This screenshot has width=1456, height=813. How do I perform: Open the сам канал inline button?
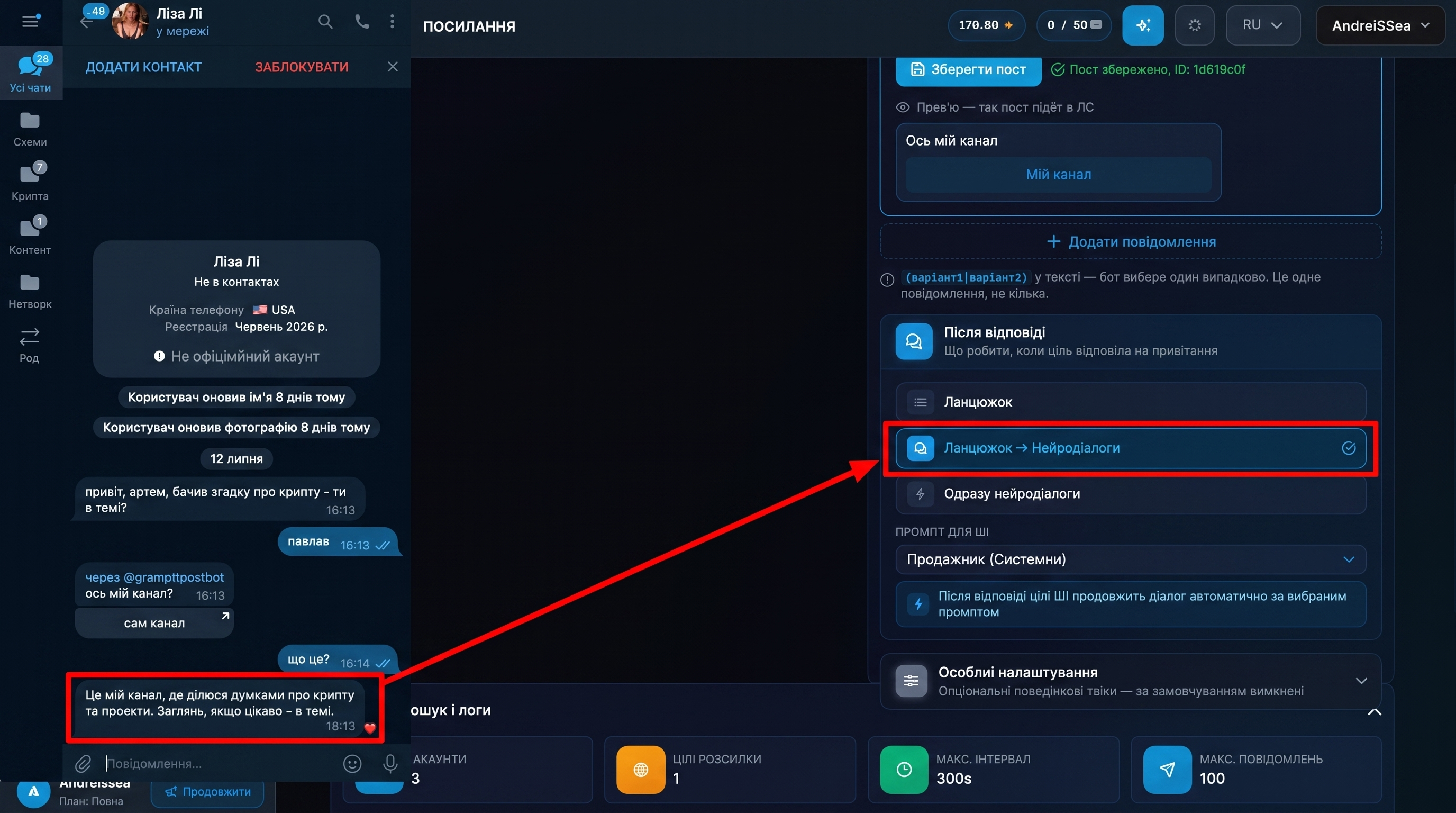(x=154, y=623)
